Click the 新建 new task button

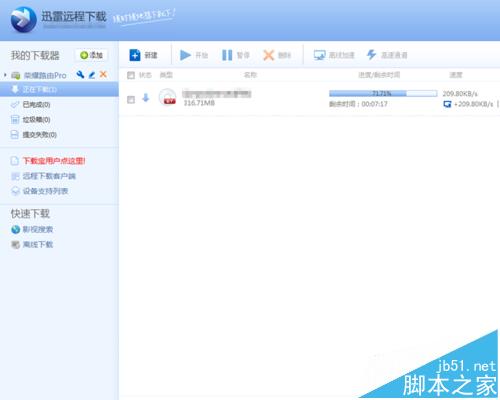143,55
